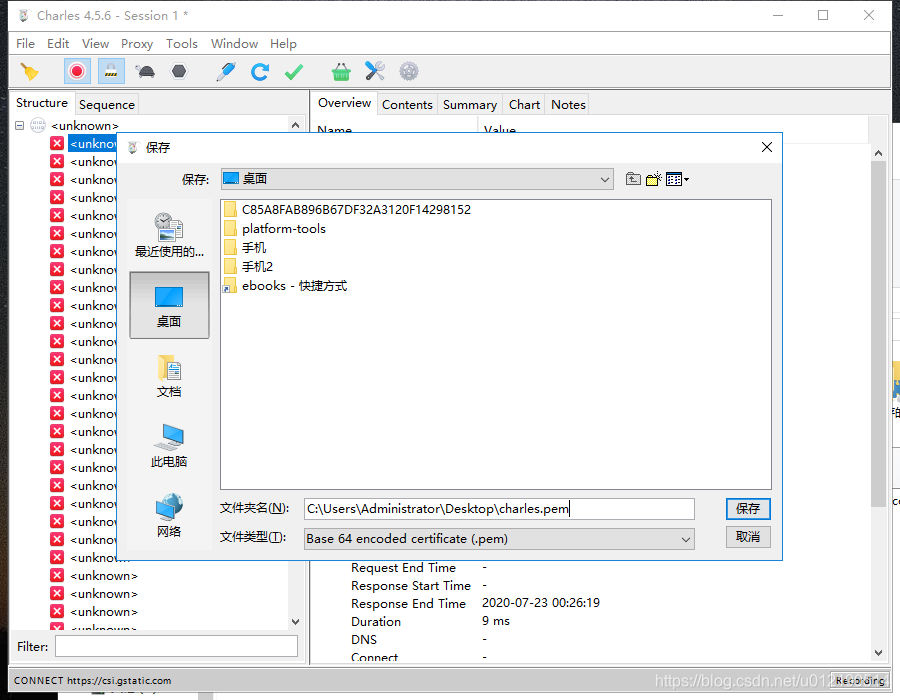Select the 桌面 shortcut in the sidebar
Screen dimensions: 900x700
[x=169, y=306]
